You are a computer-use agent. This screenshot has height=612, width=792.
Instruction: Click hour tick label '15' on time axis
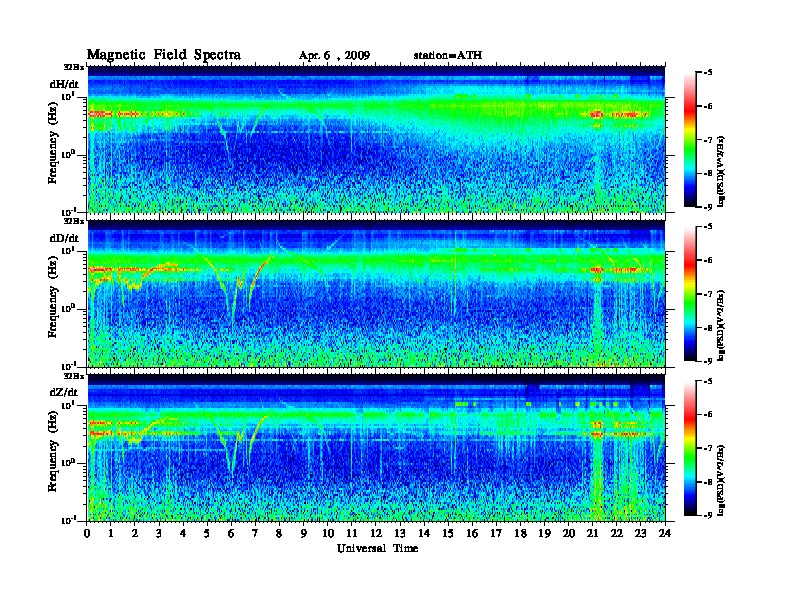point(448,533)
